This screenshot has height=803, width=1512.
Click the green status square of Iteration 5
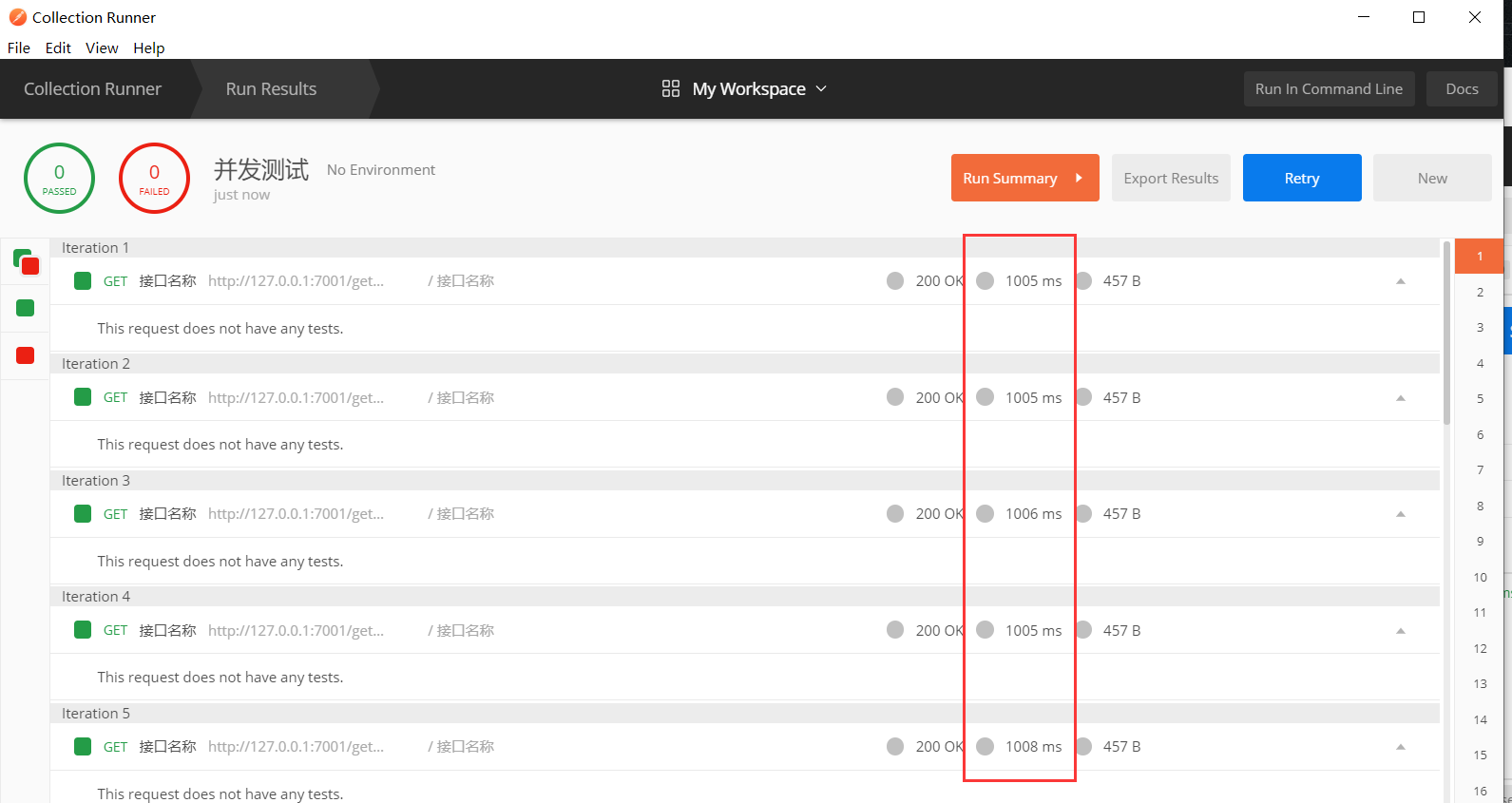[x=83, y=746]
